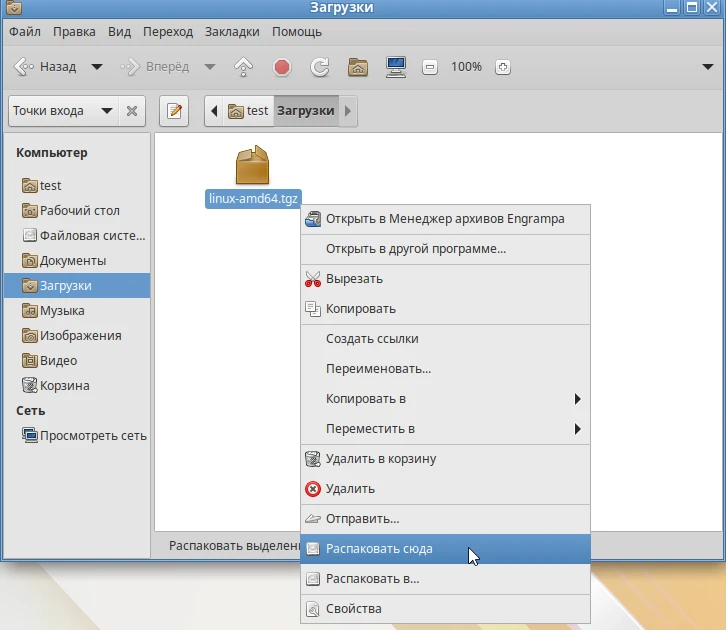Click the red Stop loading icon
The height and width of the screenshot is (630, 726).
point(282,67)
